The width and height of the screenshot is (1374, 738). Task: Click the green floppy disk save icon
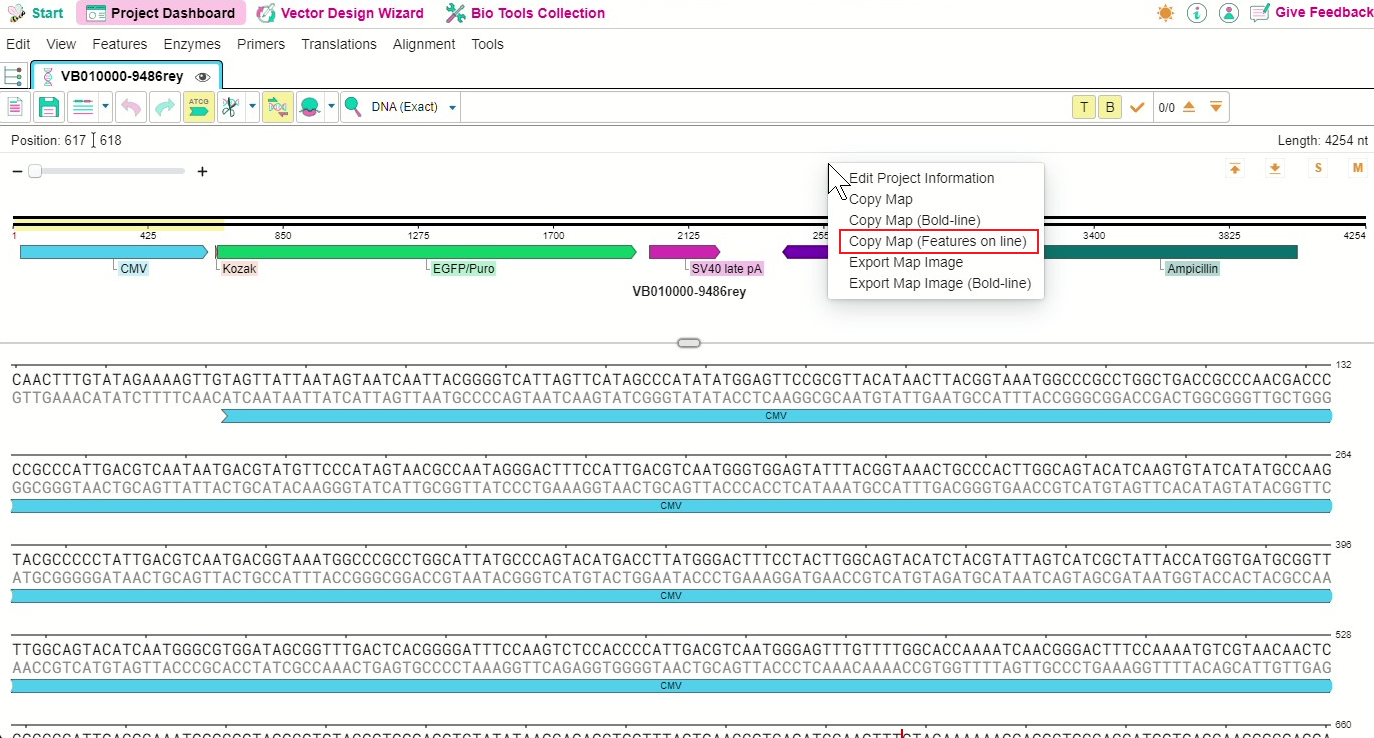point(49,107)
